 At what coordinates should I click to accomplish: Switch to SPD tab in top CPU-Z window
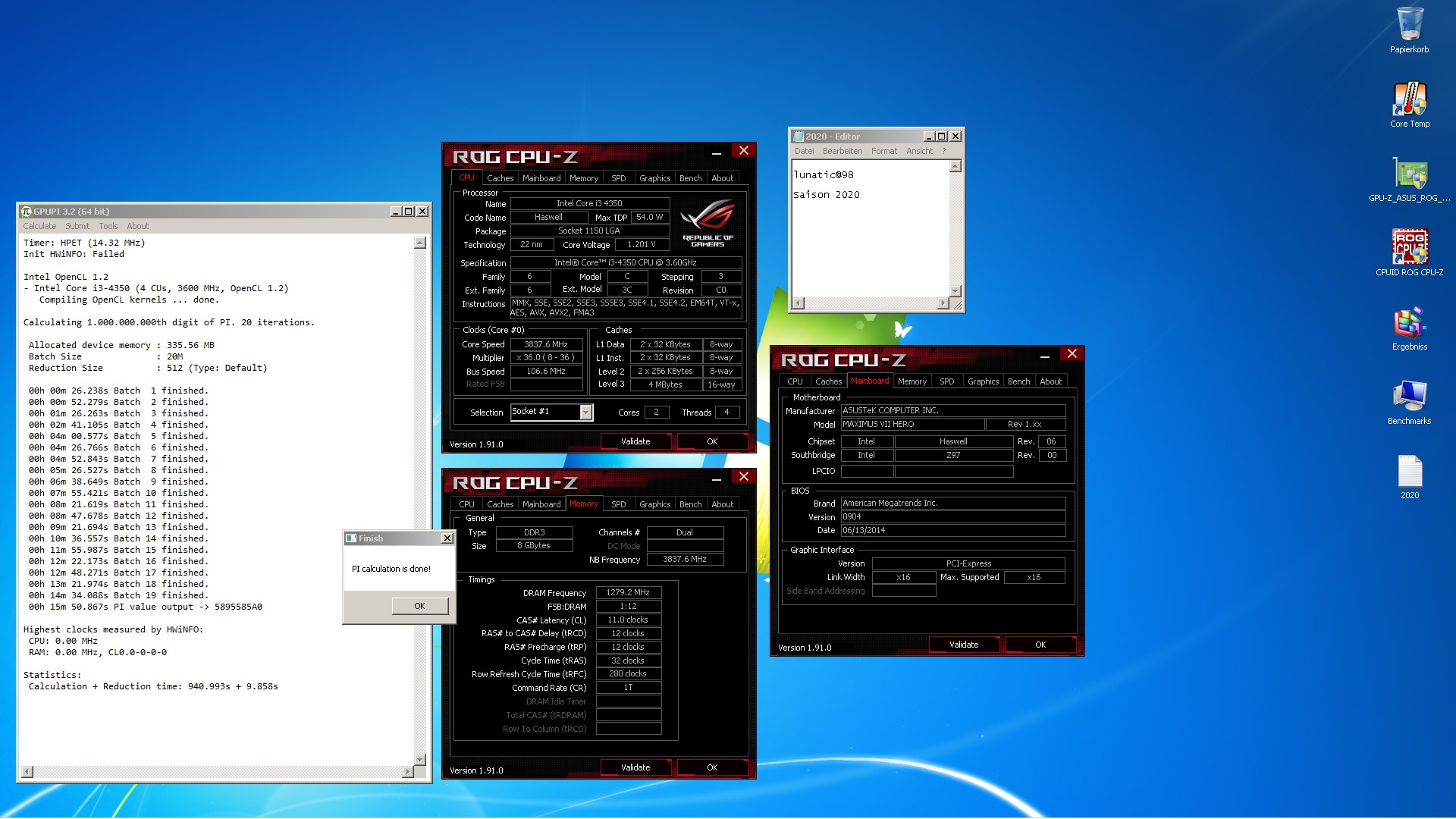[619, 178]
